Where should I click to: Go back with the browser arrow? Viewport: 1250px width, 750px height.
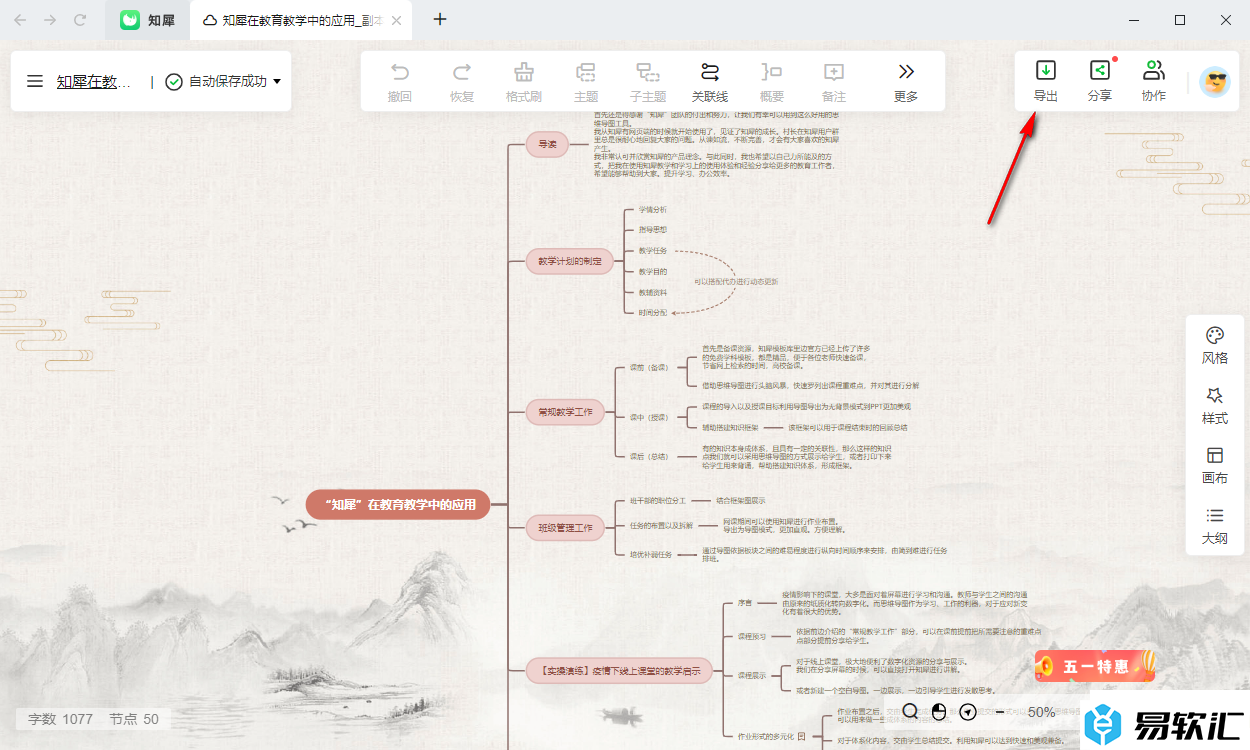[20, 20]
